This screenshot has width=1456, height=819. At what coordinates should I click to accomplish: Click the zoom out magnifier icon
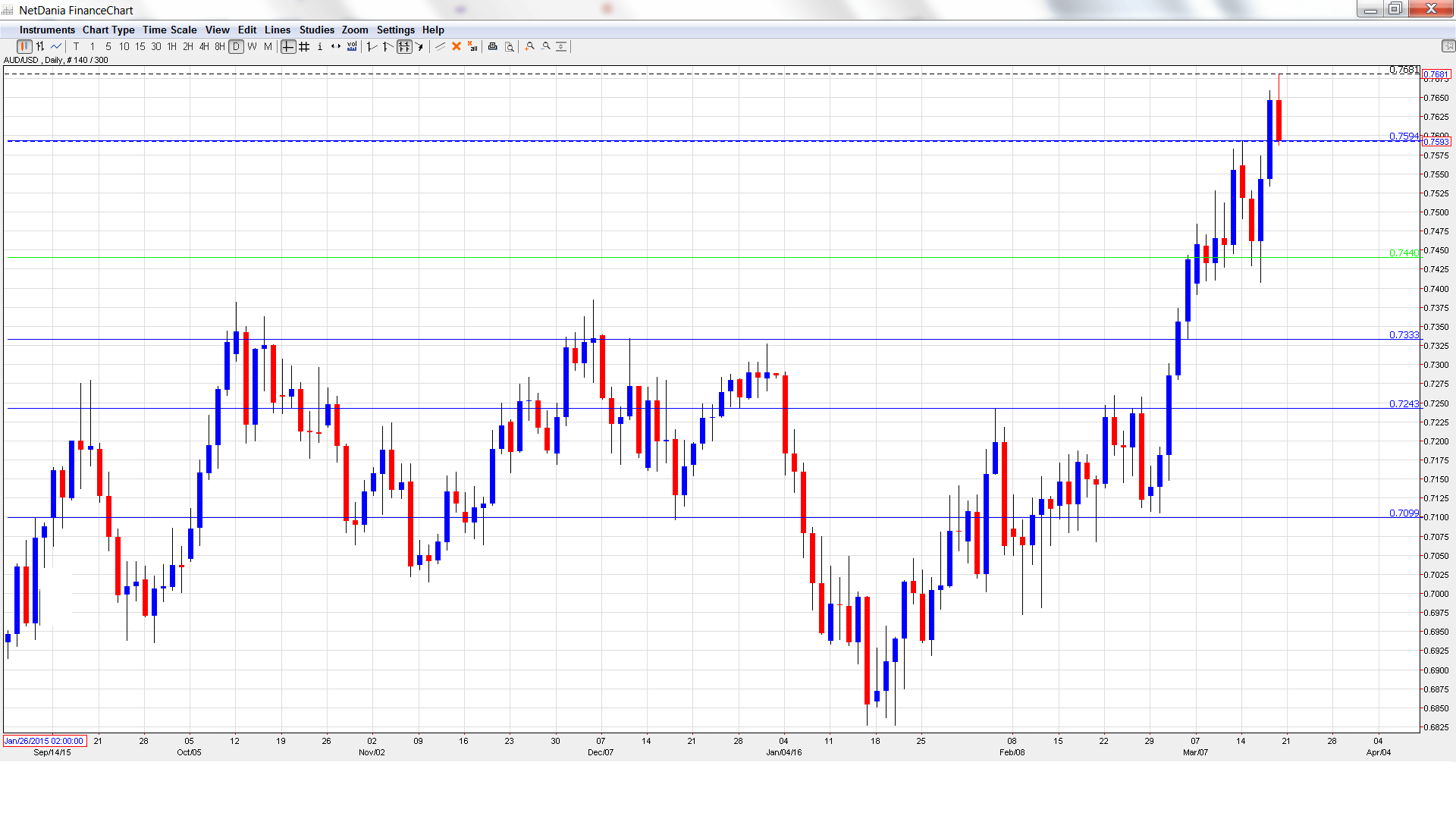[x=545, y=47]
